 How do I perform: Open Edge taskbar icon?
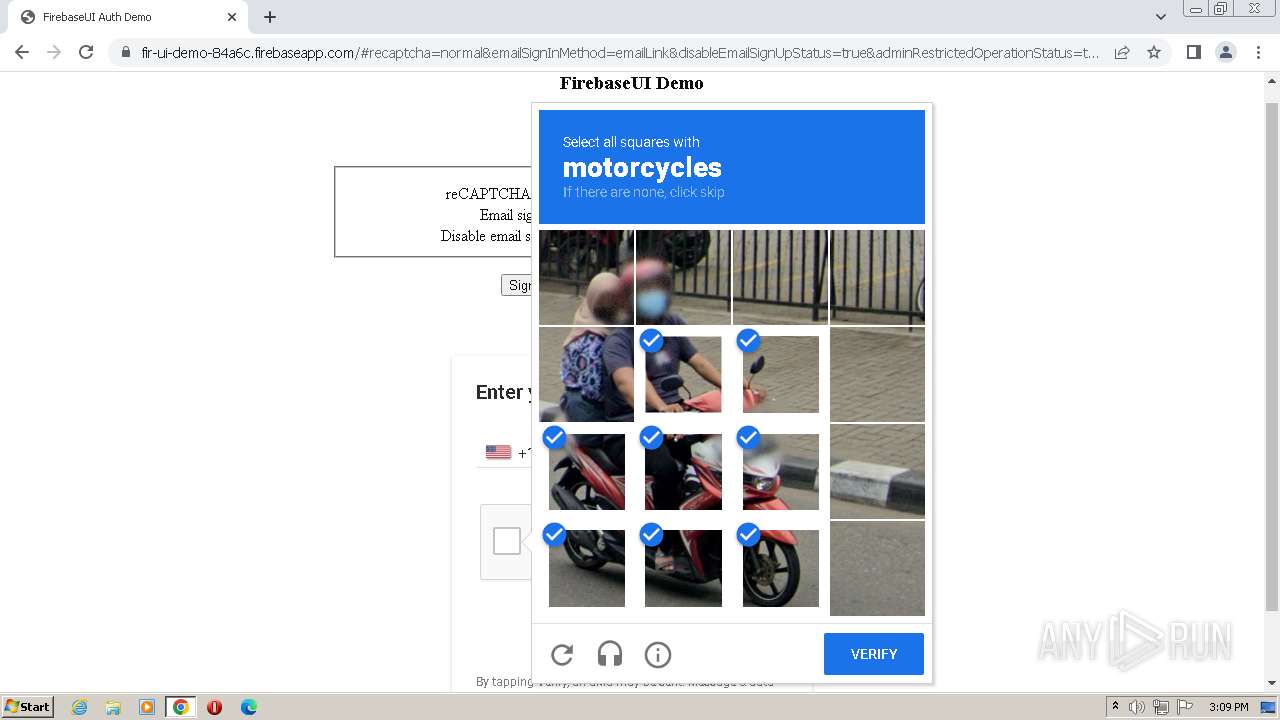pyautogui.click(x=248, y=707)
